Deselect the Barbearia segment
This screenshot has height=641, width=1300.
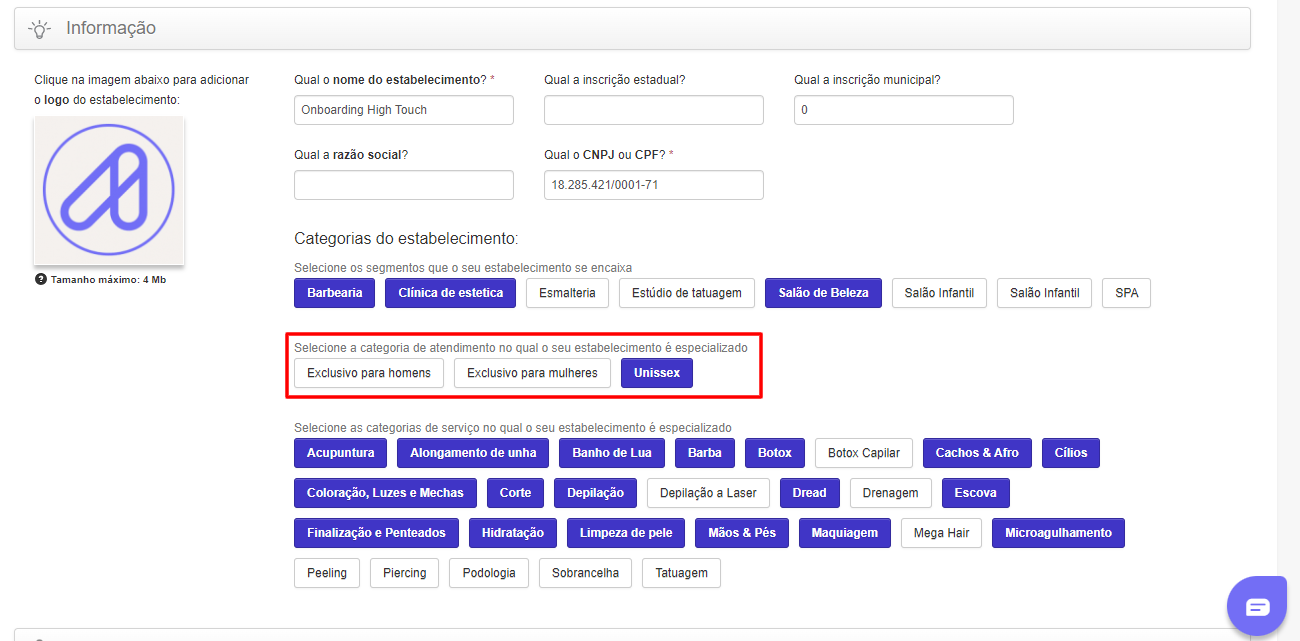(x=335, y=293)
